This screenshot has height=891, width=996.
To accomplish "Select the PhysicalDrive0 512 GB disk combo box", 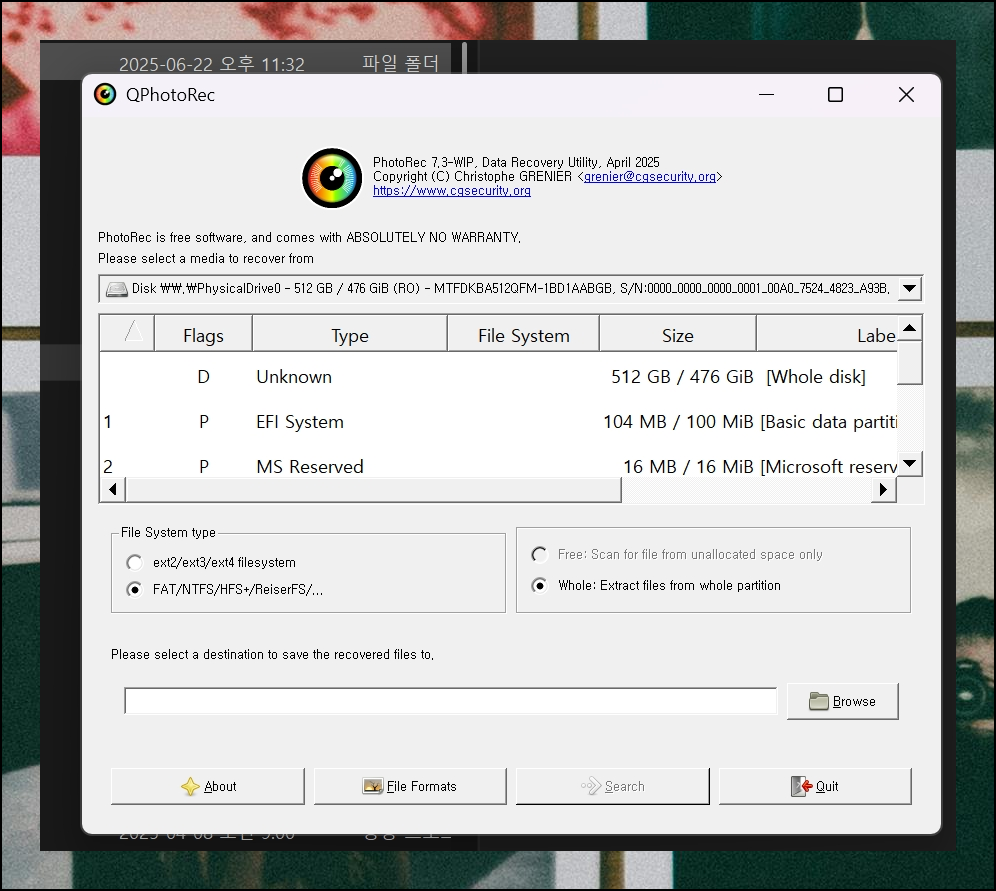I will coord(511,288).
